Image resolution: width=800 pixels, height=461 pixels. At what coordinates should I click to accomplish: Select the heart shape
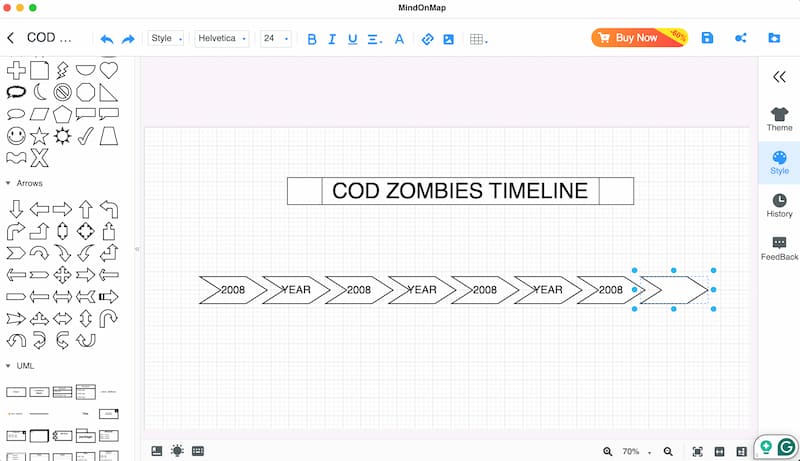(109, 70)
